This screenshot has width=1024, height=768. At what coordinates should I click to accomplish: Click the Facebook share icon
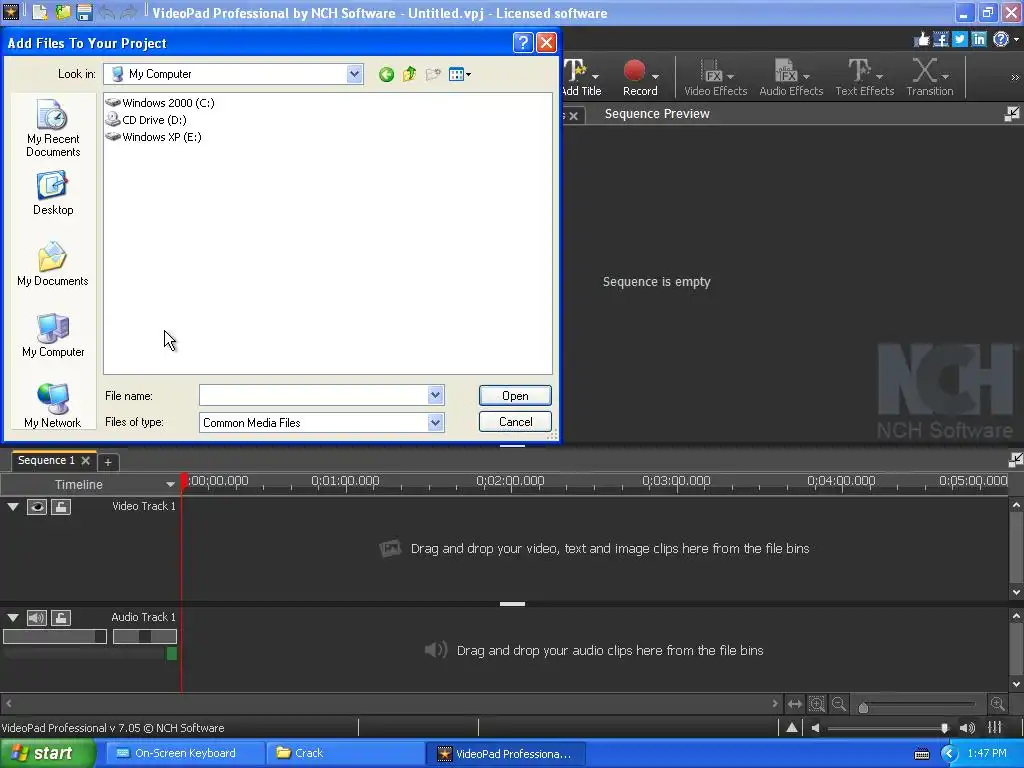point(940,40)
